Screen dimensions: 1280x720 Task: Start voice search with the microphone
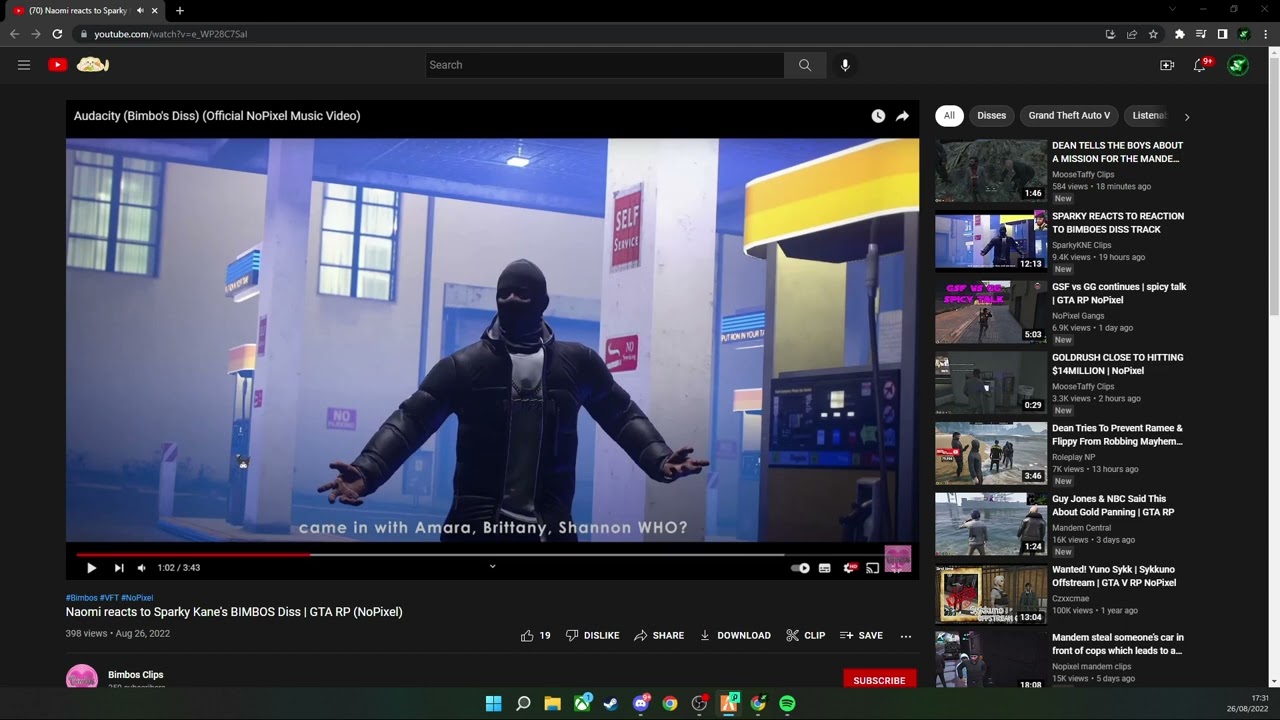coord(845,65)
